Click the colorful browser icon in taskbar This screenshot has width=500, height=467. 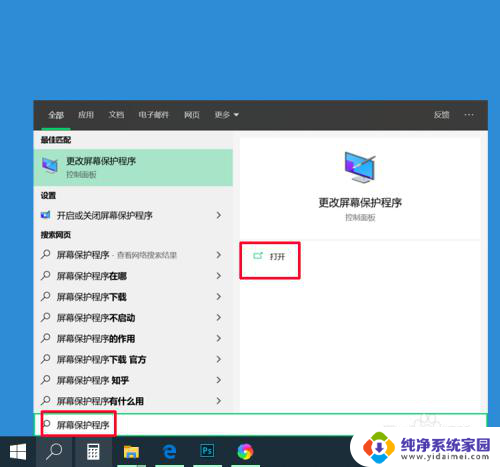tap(245, 452)
